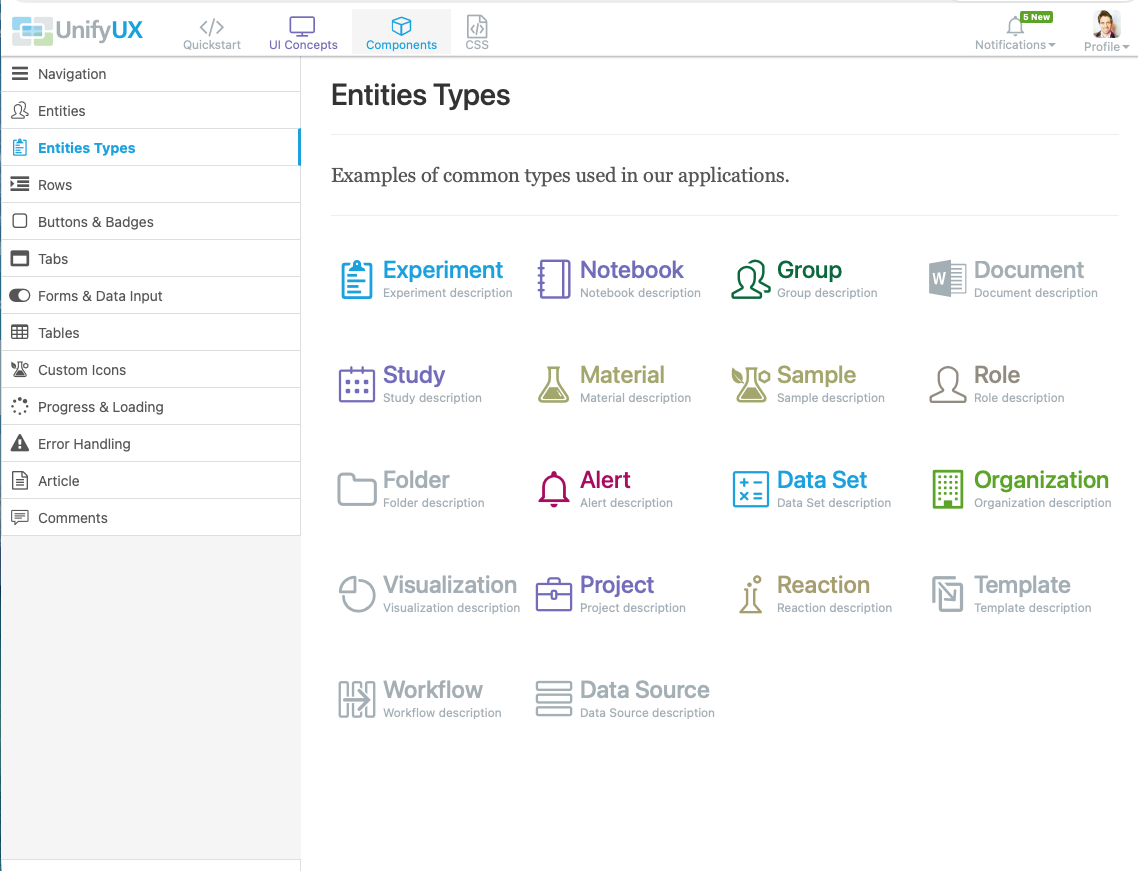Select Custom Icons in the sidebar

pos(84,369)
